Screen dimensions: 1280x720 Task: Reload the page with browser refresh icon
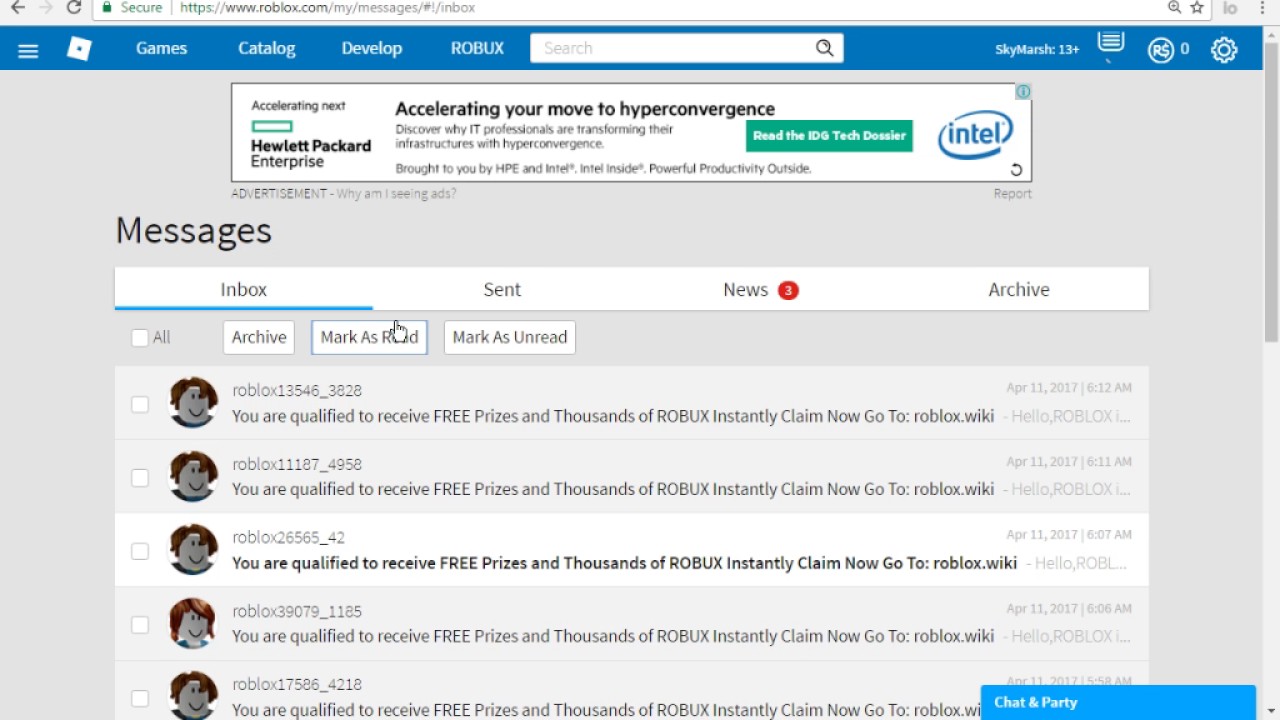point(74,7)
